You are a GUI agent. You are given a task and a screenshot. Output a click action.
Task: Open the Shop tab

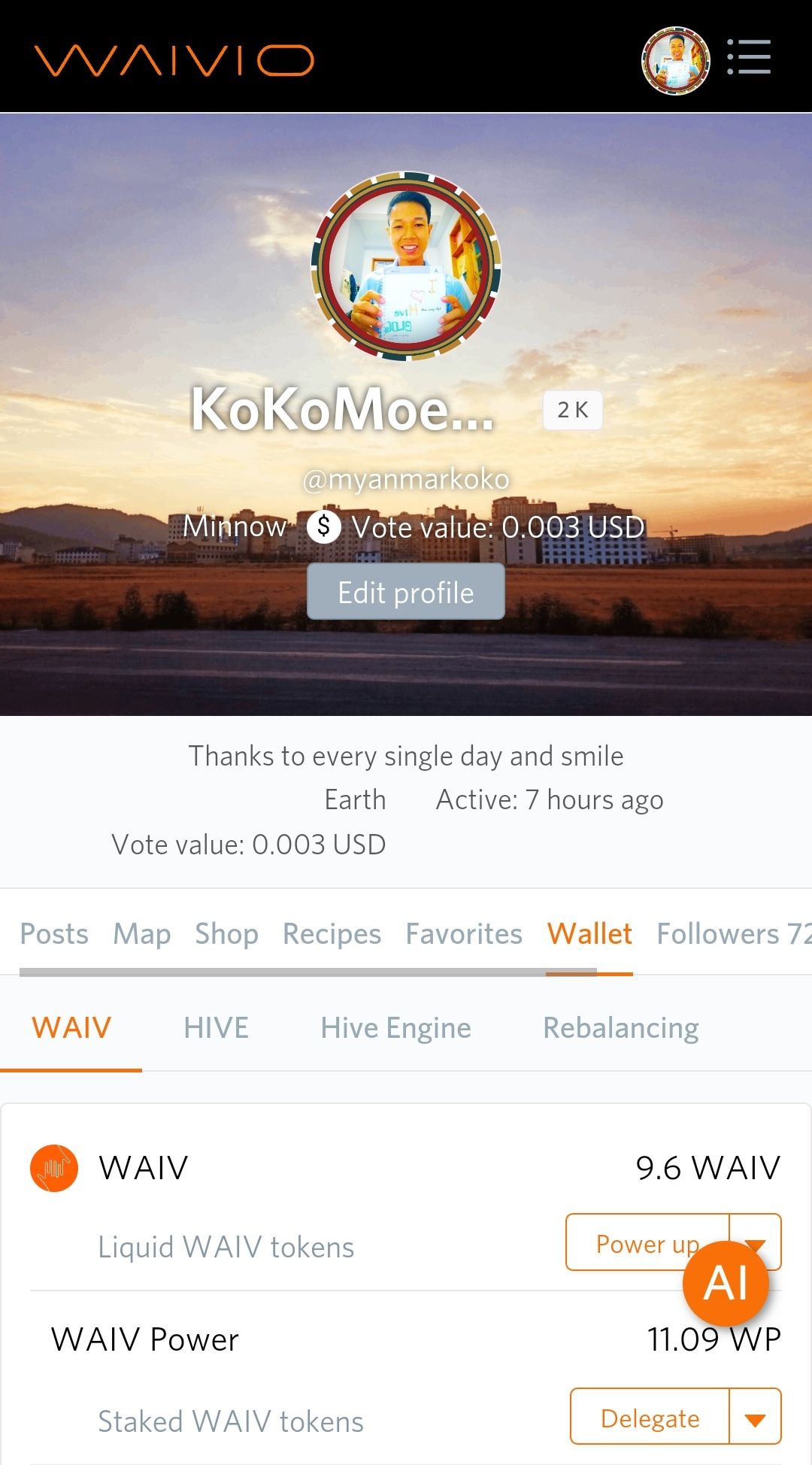[x=226, y=934]
